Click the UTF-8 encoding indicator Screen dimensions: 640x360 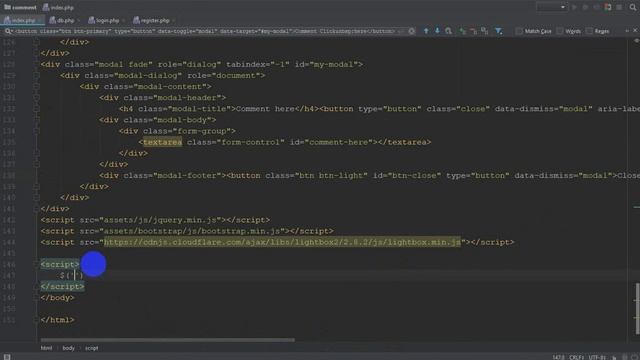click(596, 357)
